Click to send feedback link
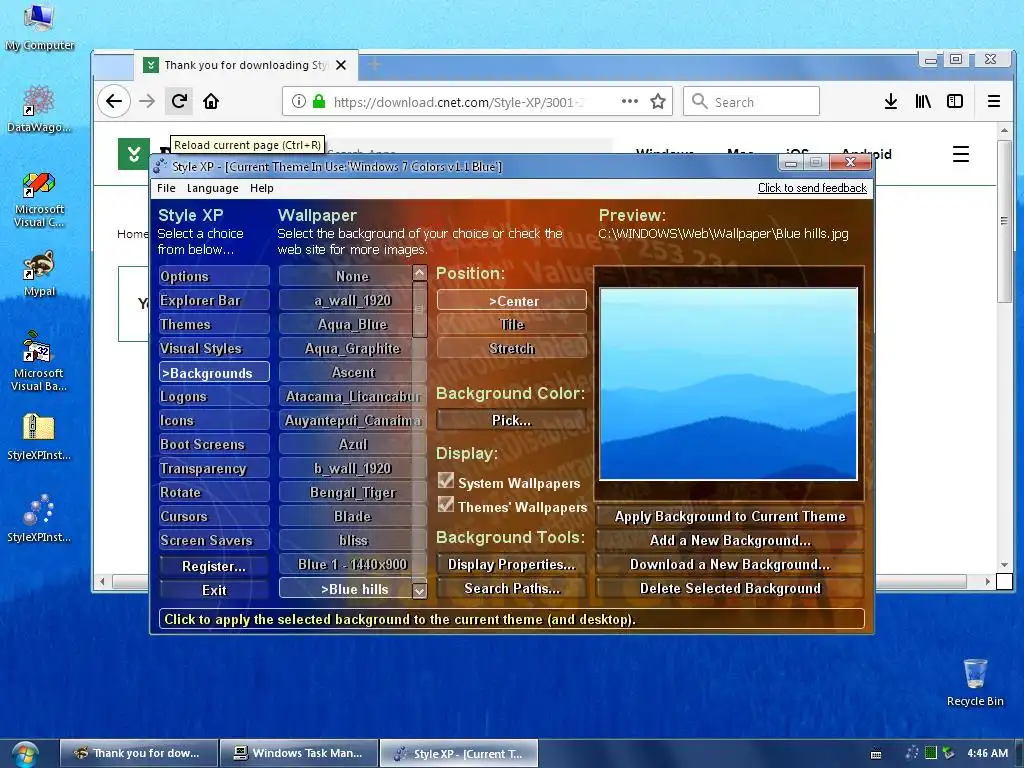This screenshot has width=1024, height=768. click(812, 188)
